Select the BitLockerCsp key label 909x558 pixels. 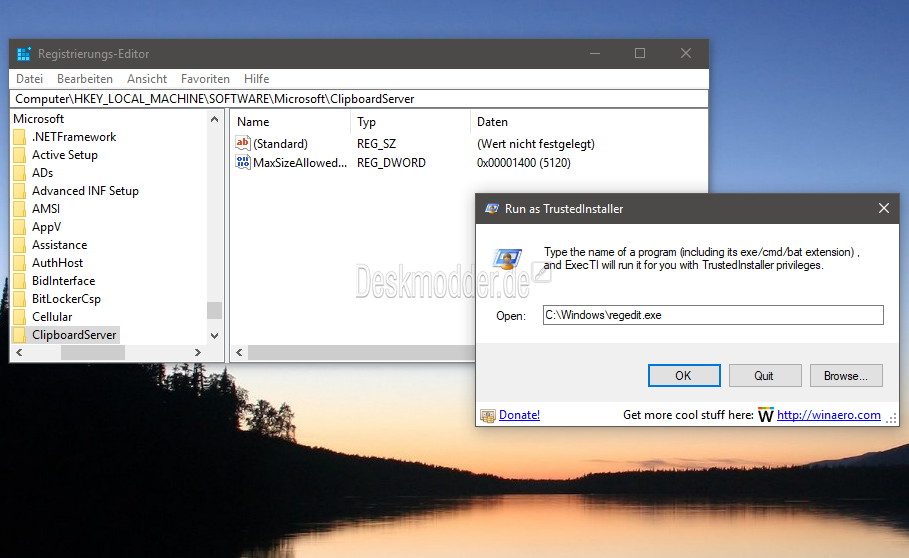point(66,299)
